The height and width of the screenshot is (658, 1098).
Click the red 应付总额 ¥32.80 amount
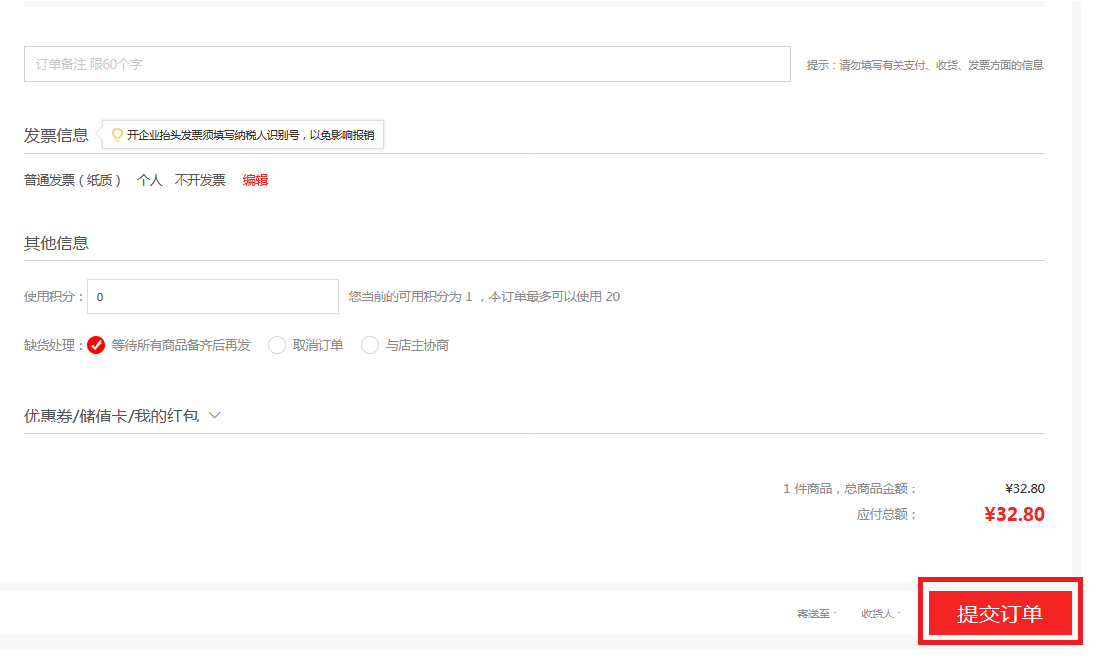point(1014,514)
